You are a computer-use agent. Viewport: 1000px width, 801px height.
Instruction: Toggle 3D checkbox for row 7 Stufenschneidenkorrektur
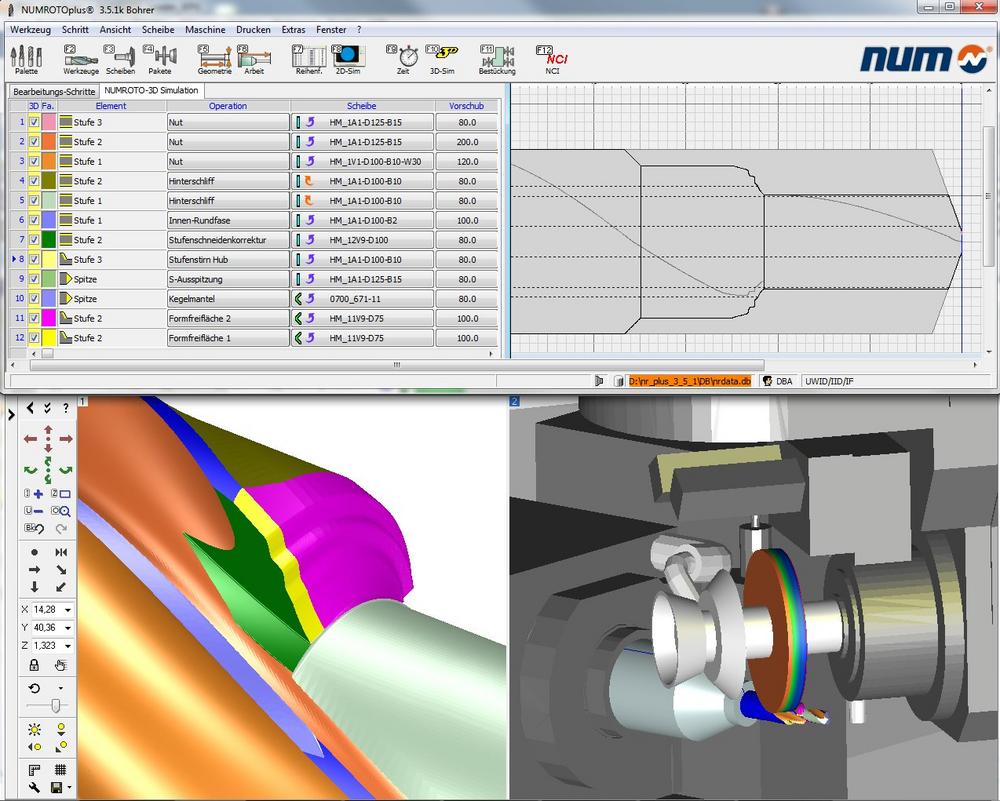(x=34, y=240)
